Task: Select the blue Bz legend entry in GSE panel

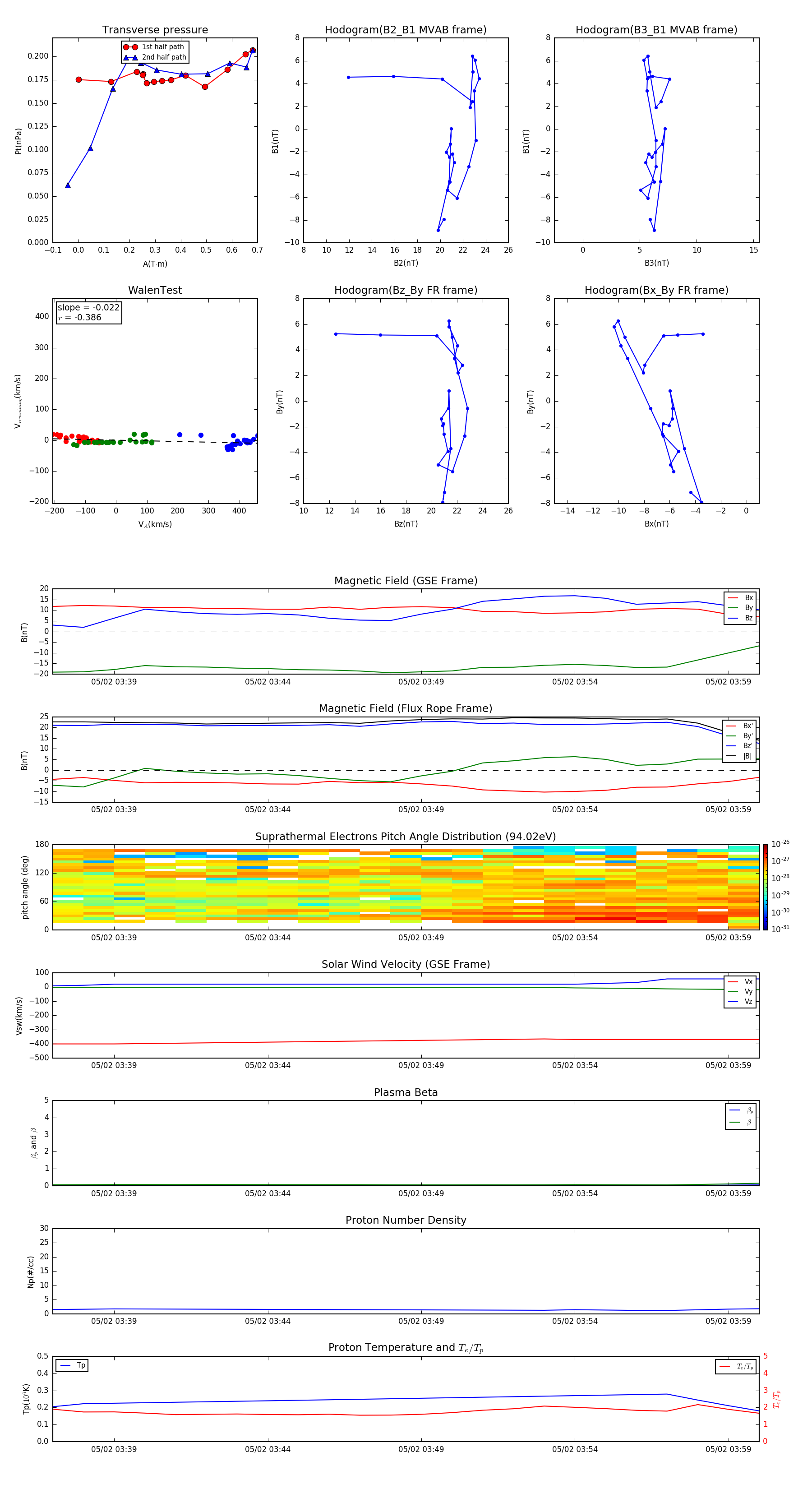Action: pyautogui.click(x=740, y=618)
